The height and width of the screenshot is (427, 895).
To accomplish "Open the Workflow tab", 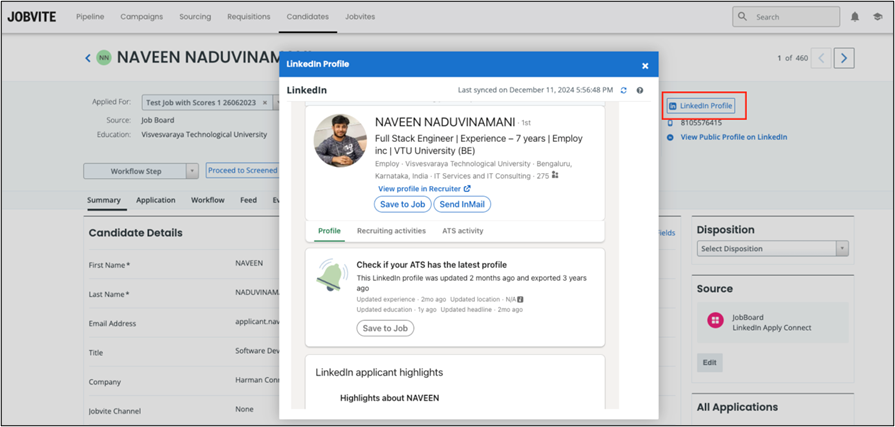I will (x=208, y=200).
